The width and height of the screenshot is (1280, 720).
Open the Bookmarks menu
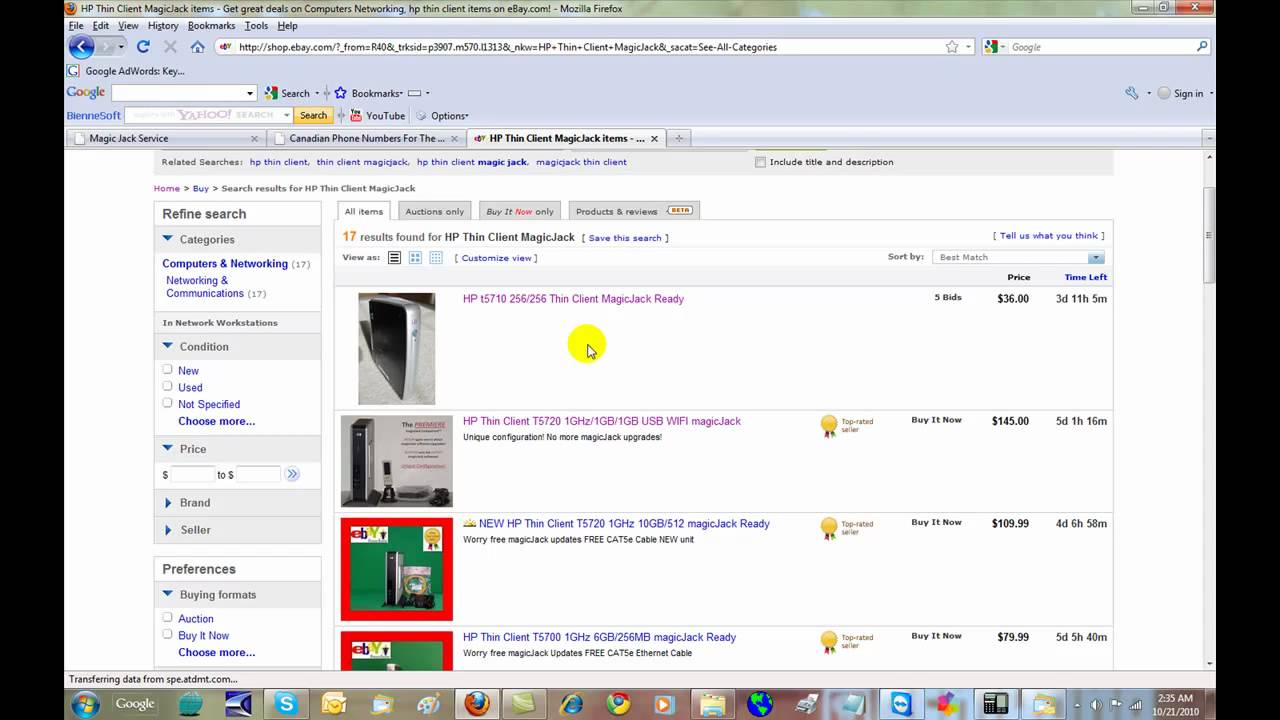pos(212,26)
